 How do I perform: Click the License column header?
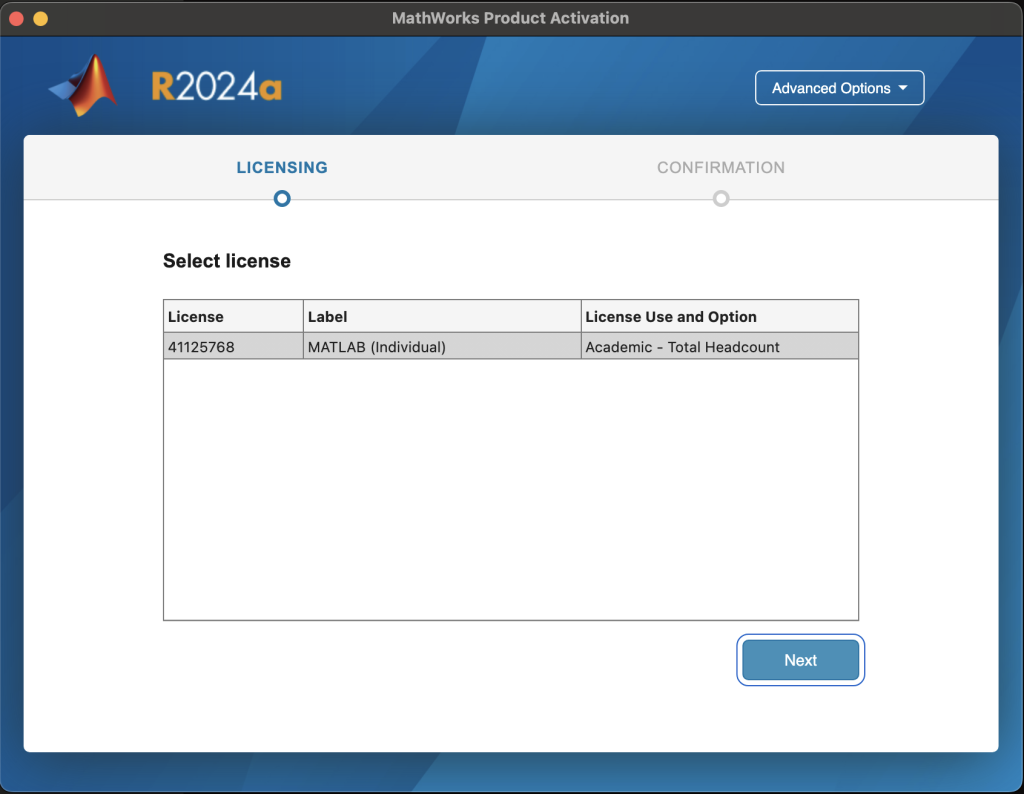click(233, 317)
